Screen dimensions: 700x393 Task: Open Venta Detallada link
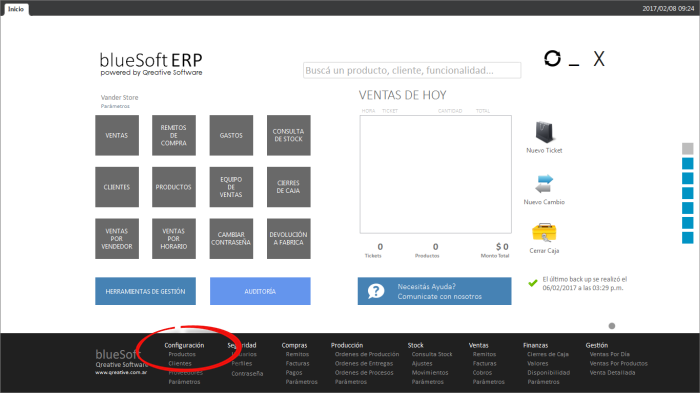(x=612, y=372)
